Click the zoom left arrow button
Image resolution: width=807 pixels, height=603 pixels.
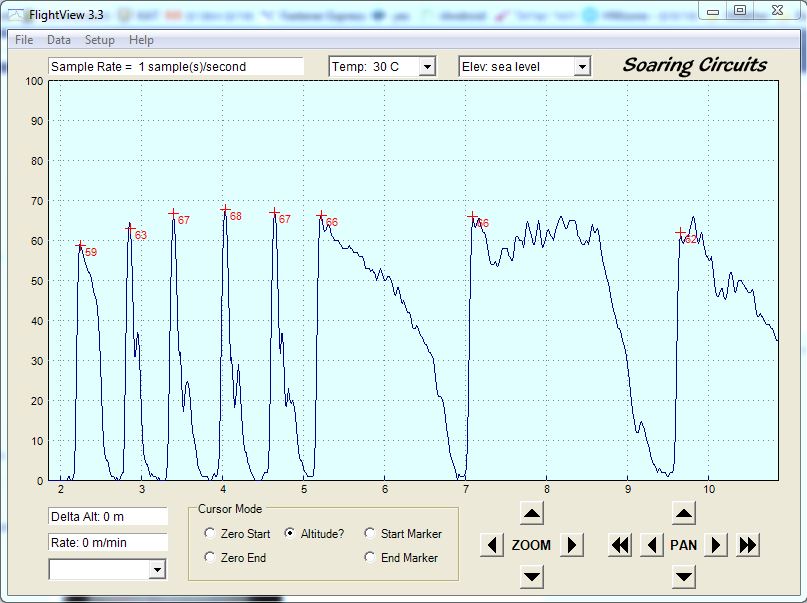point(492,545)
